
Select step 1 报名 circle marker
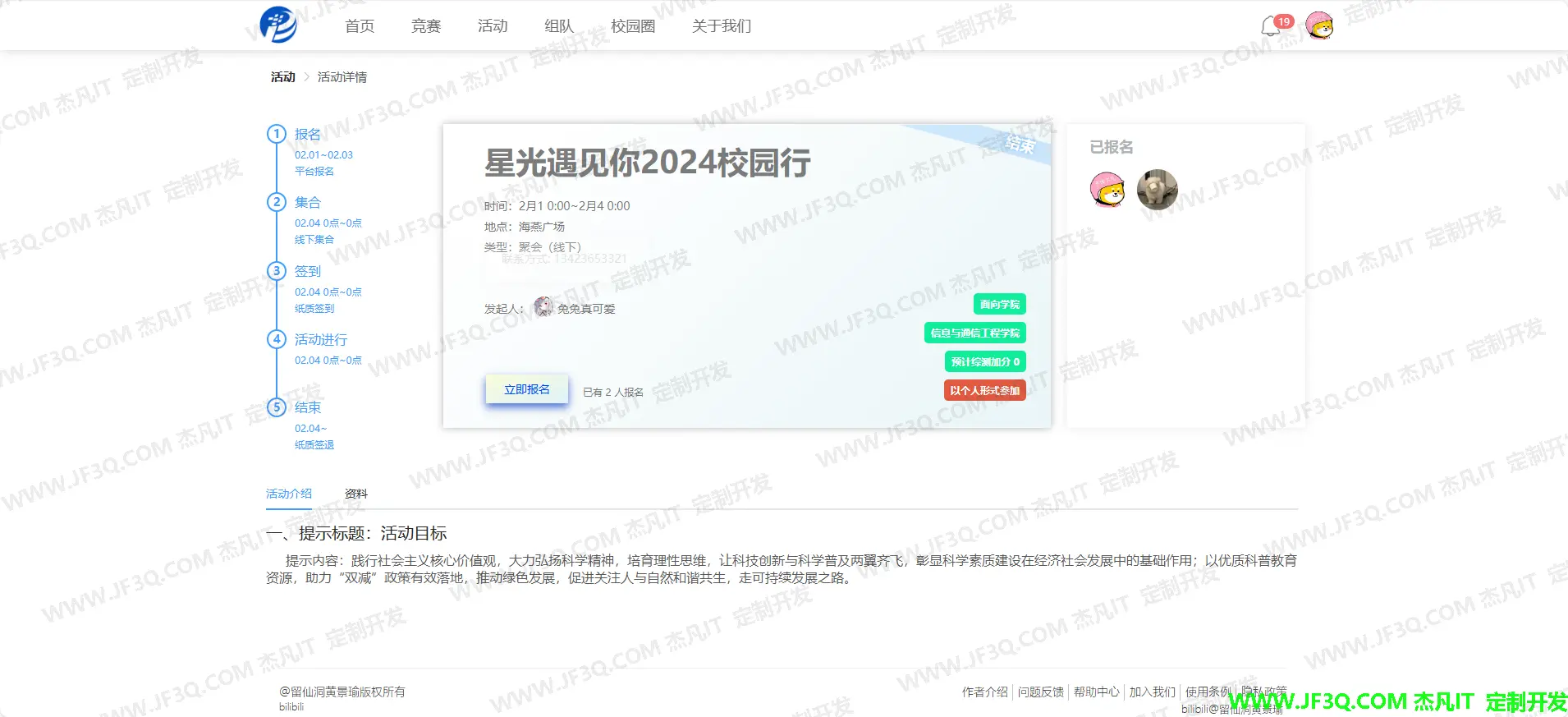(277, 134)
